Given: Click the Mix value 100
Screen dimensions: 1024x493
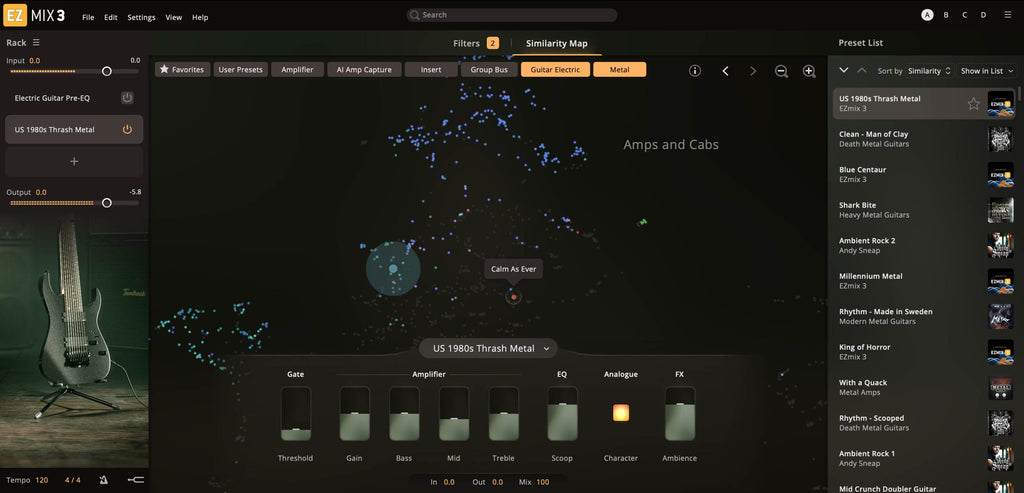Looking at the screenshot, I should tap(543, 482).
